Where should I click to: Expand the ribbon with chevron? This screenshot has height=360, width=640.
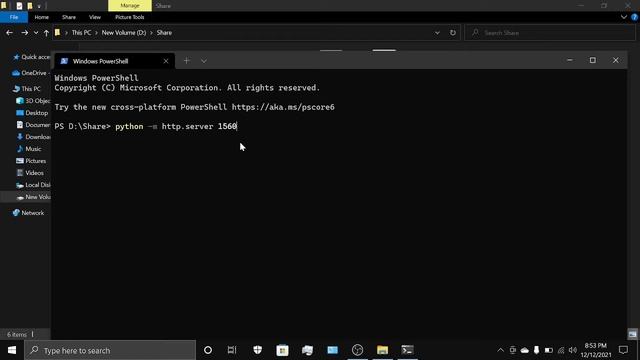[x=624, y=17]
